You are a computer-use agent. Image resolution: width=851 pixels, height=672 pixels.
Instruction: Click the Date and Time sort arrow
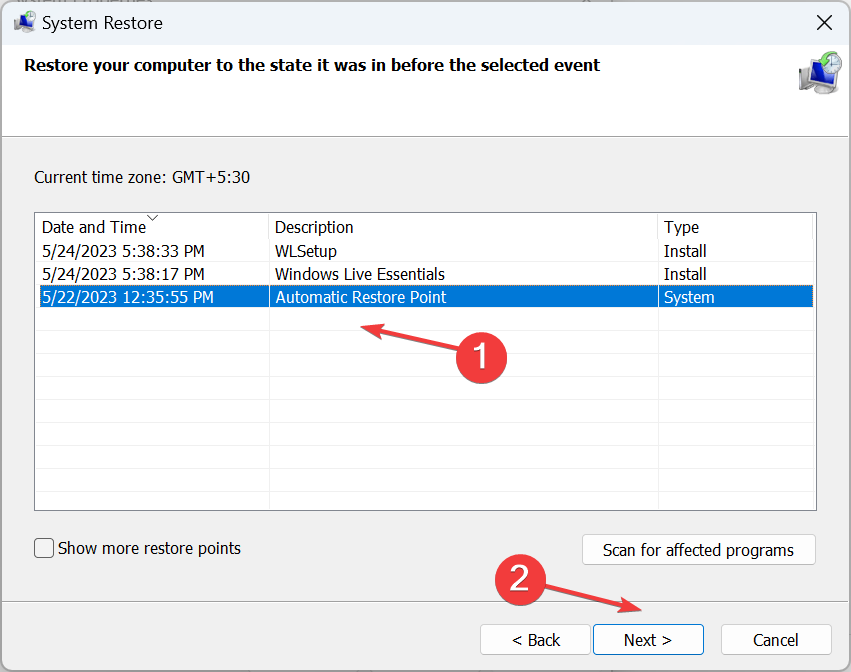point(153,218)
